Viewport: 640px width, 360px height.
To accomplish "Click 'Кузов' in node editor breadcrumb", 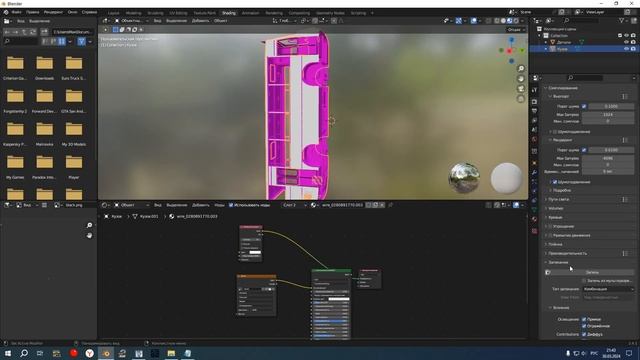I will coord(116,216).
